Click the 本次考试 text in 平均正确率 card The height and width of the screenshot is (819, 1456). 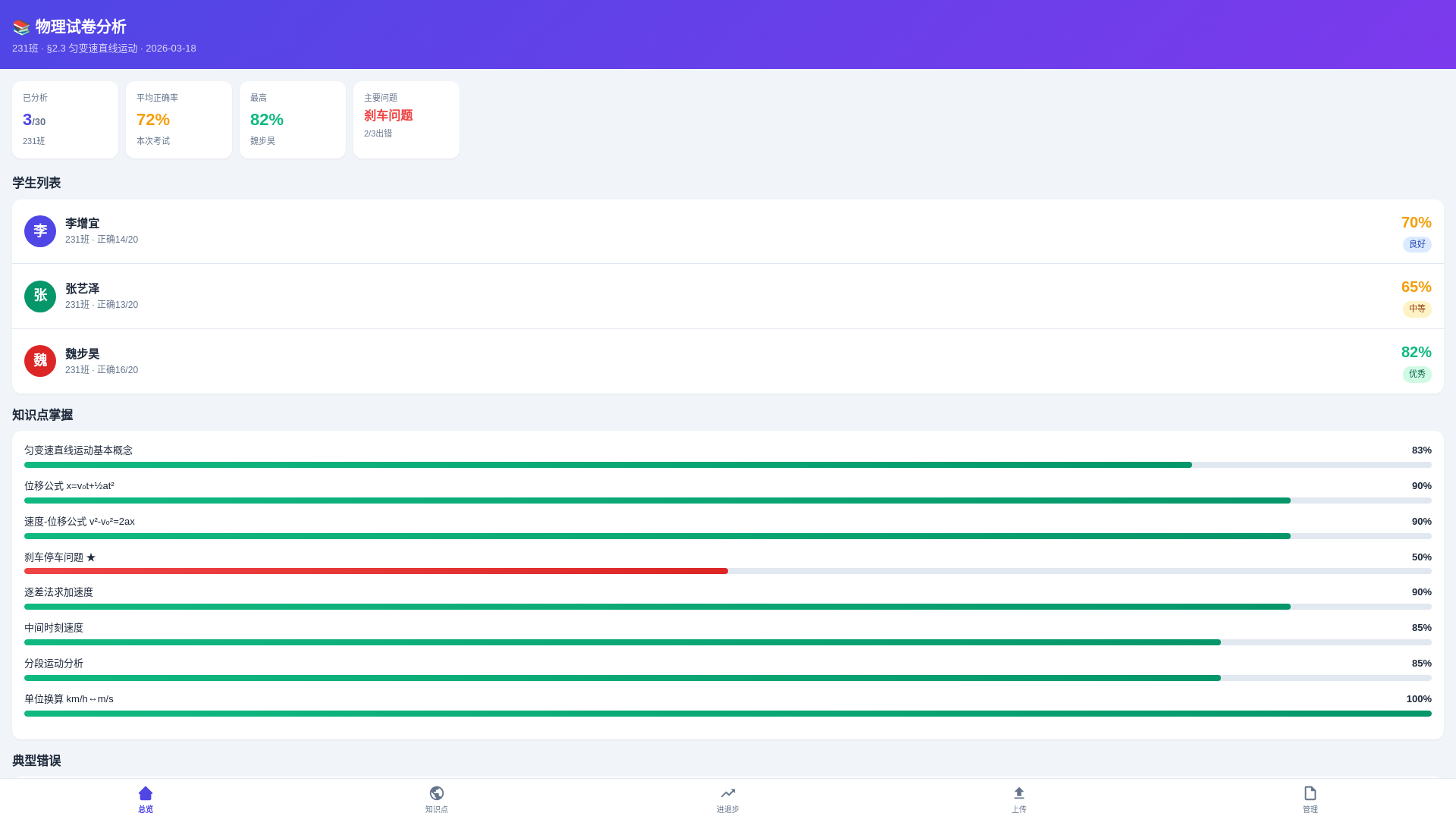[153, 141]
